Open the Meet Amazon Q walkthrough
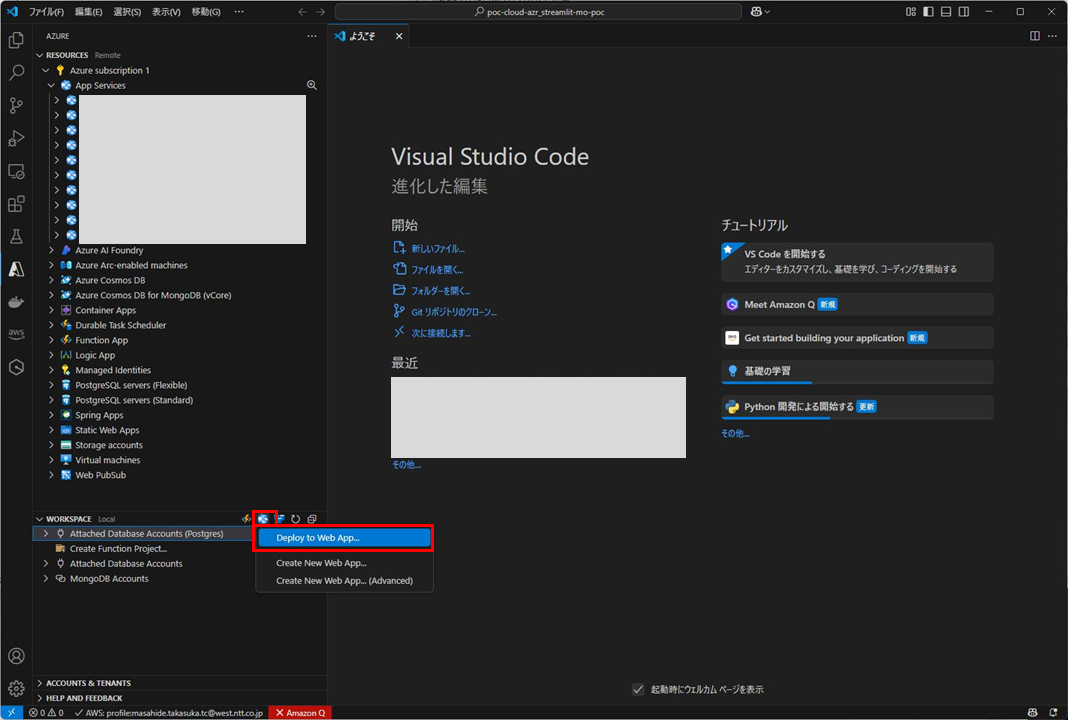This screenshot has width=1068, height=720. 857,304
